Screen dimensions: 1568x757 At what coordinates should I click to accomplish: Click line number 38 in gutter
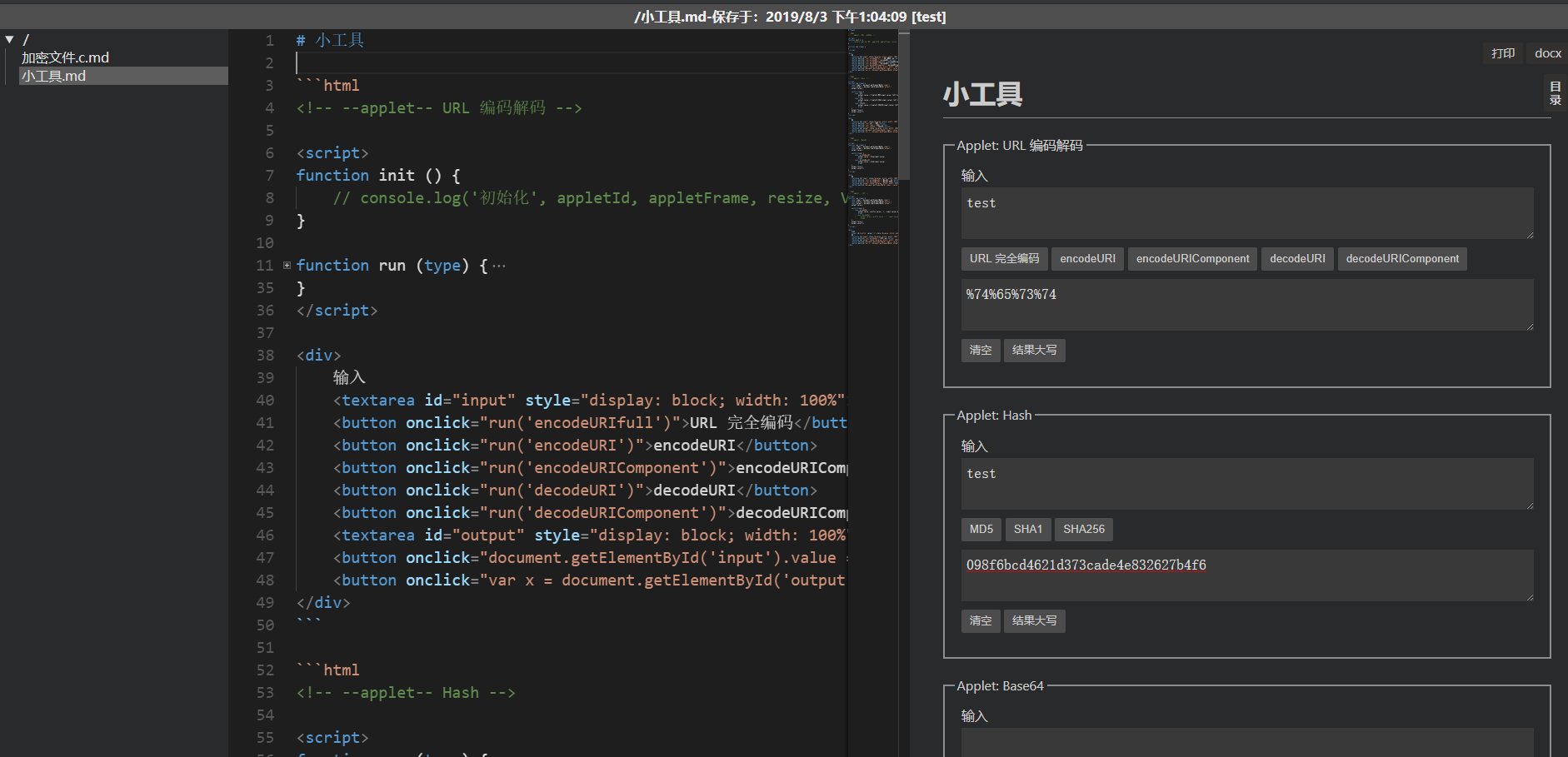coord(265,356)
